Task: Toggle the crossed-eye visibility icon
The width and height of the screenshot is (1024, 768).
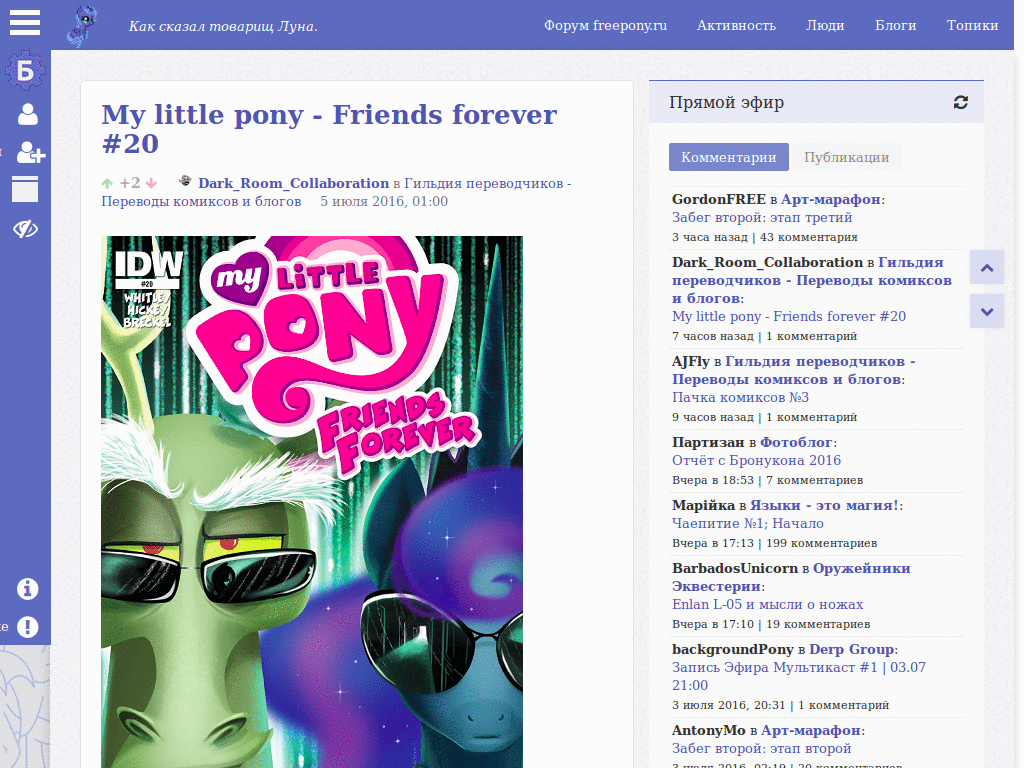Action: click(25, 229)
